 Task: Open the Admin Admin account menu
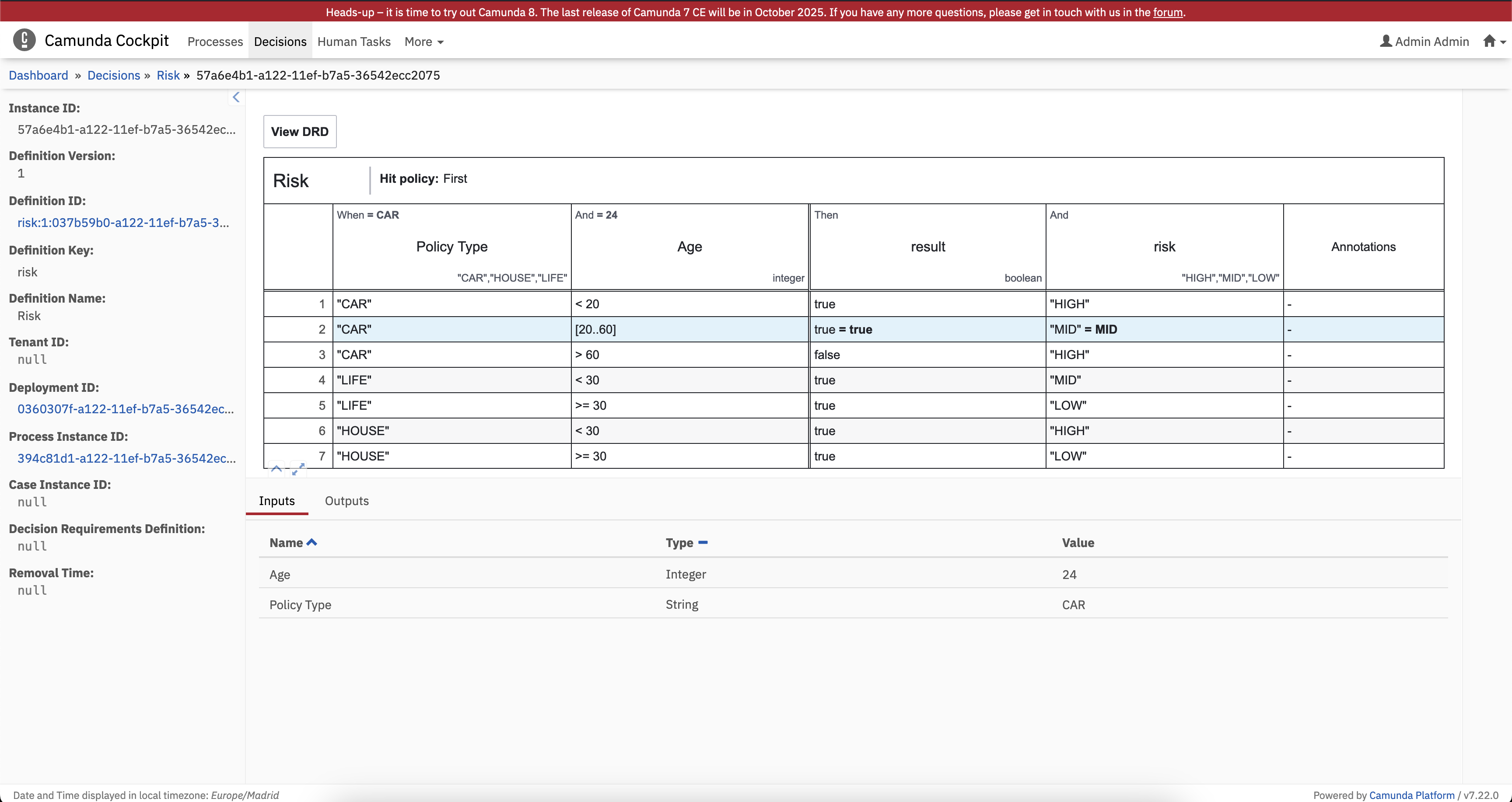click(x=1424, y=41)
